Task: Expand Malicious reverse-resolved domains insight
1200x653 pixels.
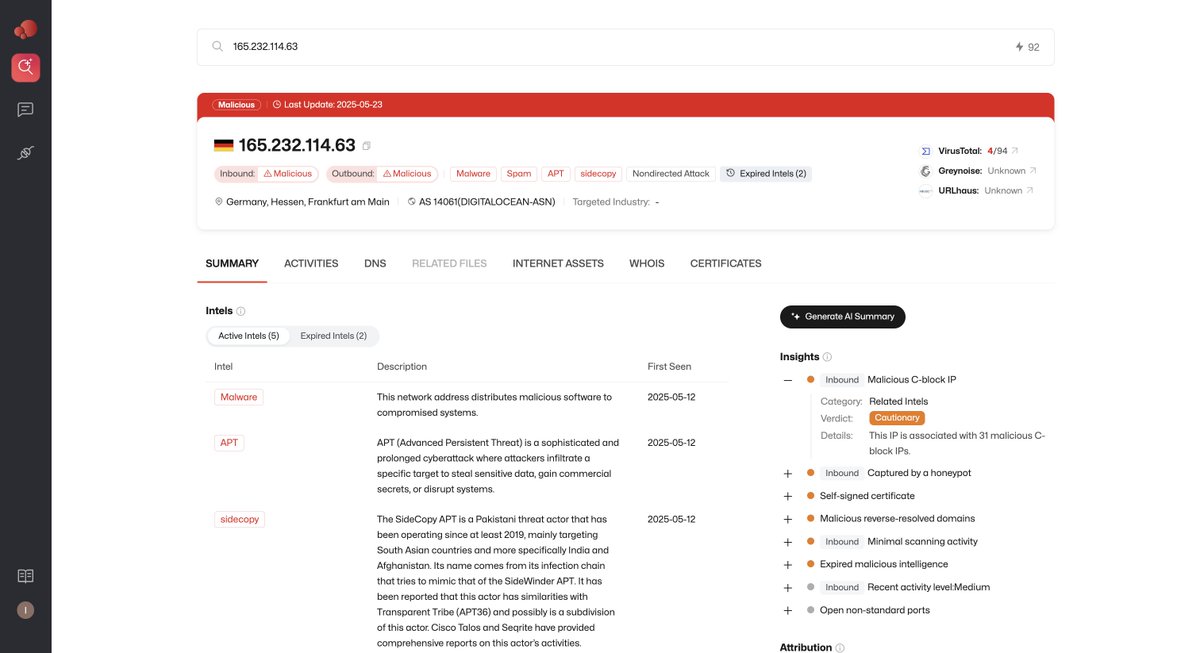Action: tap(788, 519)
